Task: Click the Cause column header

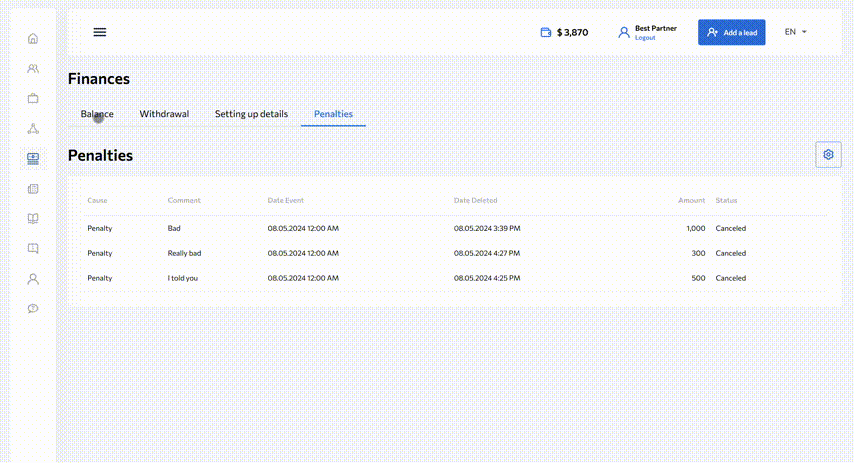Action: click(x=97, y=200)
